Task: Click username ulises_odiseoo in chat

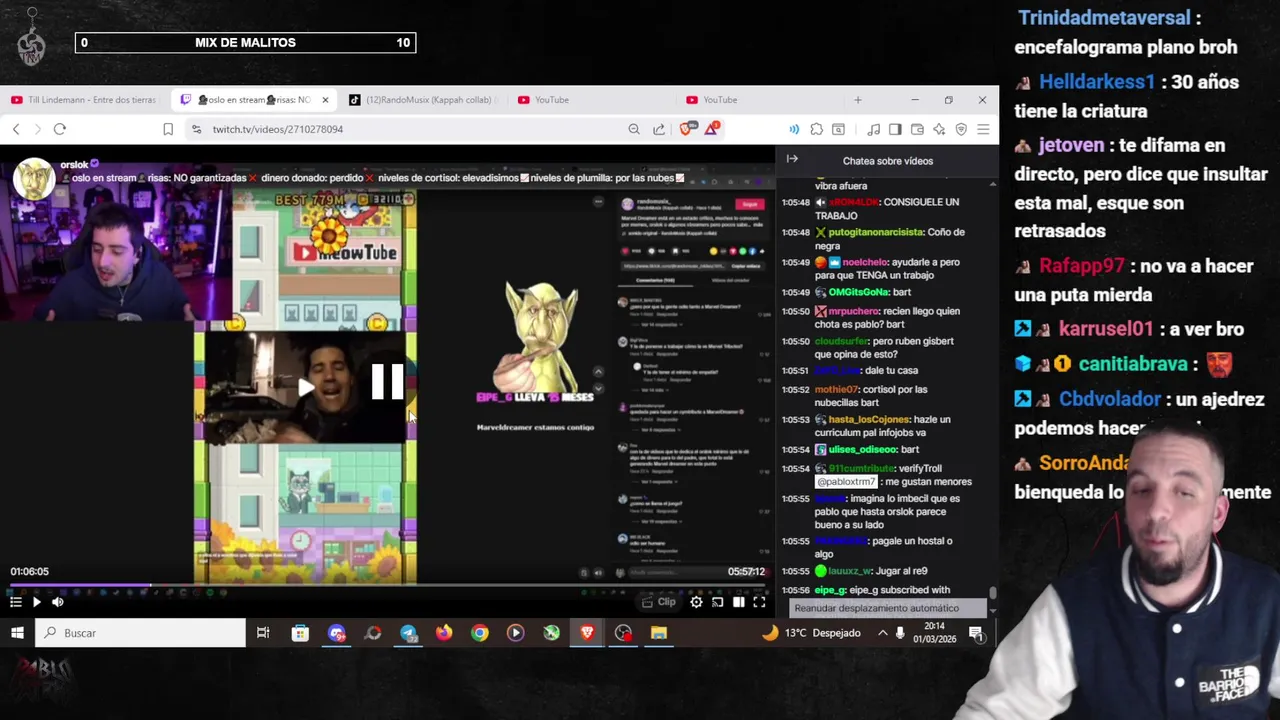Action: (x=863, y=450)
